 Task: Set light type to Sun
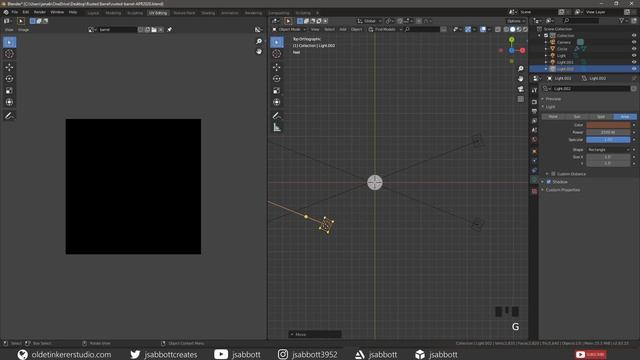(577, 117)
